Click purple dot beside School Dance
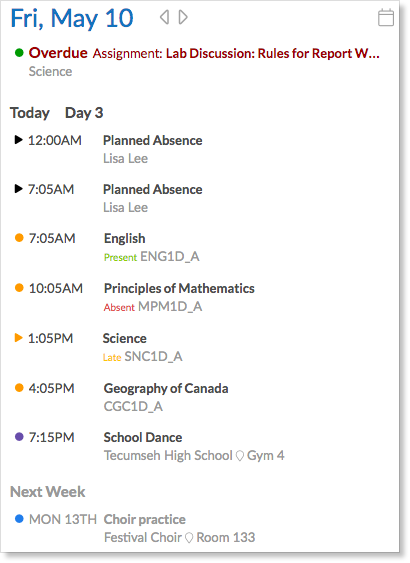The image size is (410, 563). point(19,437)
